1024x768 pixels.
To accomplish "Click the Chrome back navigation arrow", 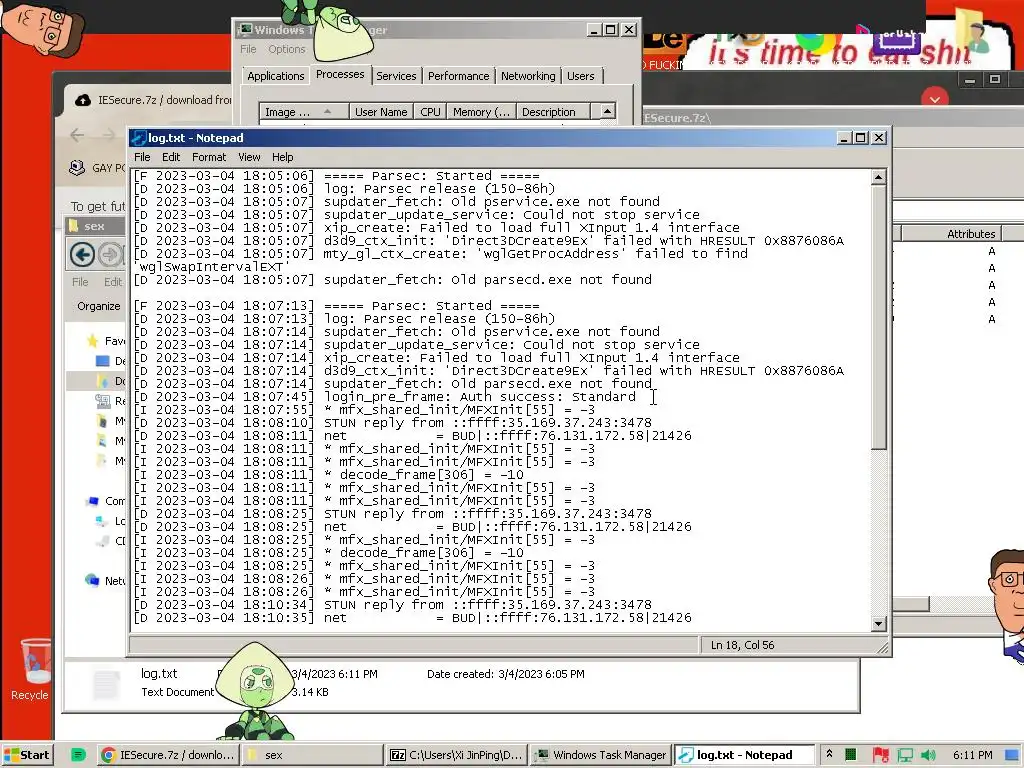I will [77, 135].
